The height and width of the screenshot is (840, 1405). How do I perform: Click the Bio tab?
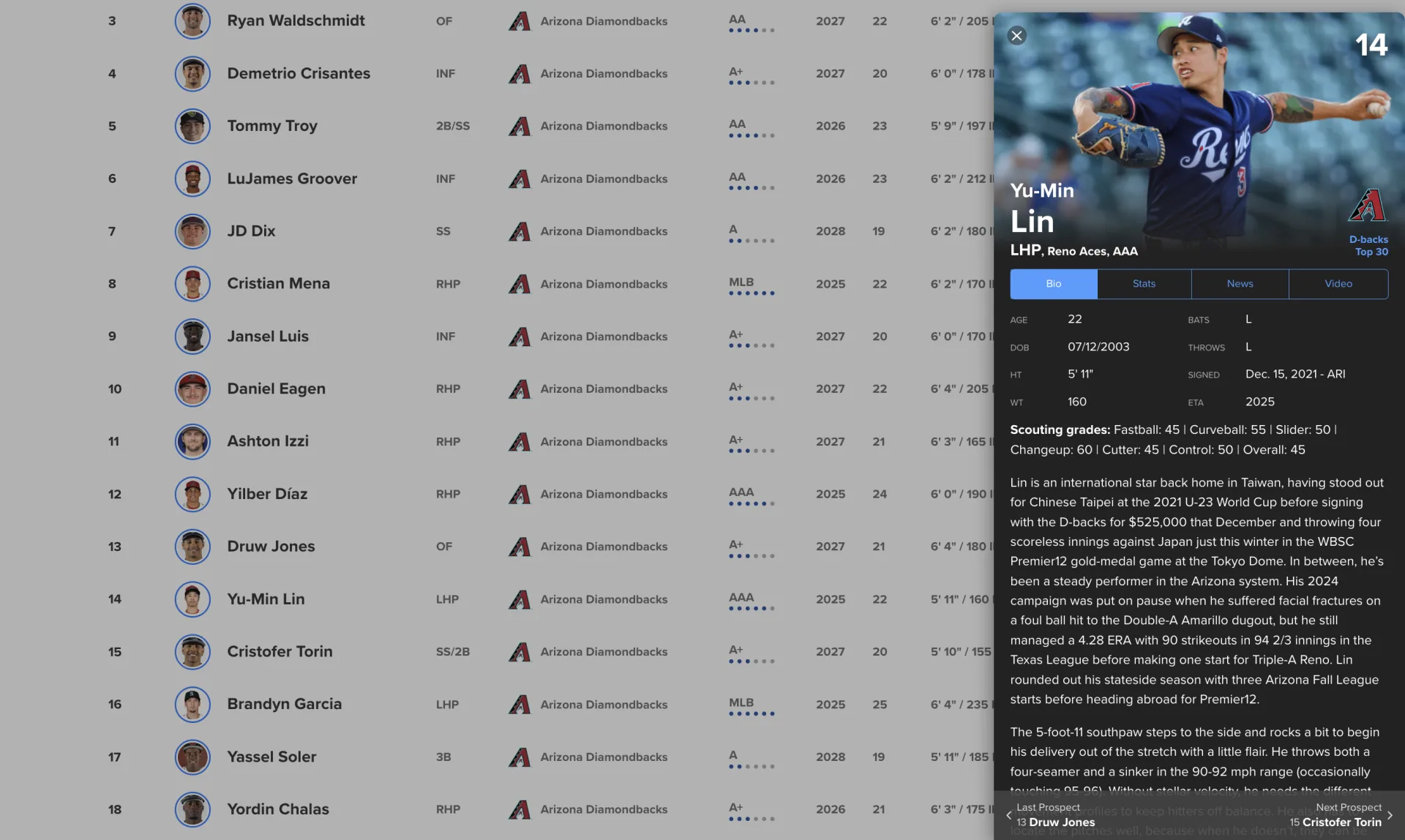(1053, 284)
